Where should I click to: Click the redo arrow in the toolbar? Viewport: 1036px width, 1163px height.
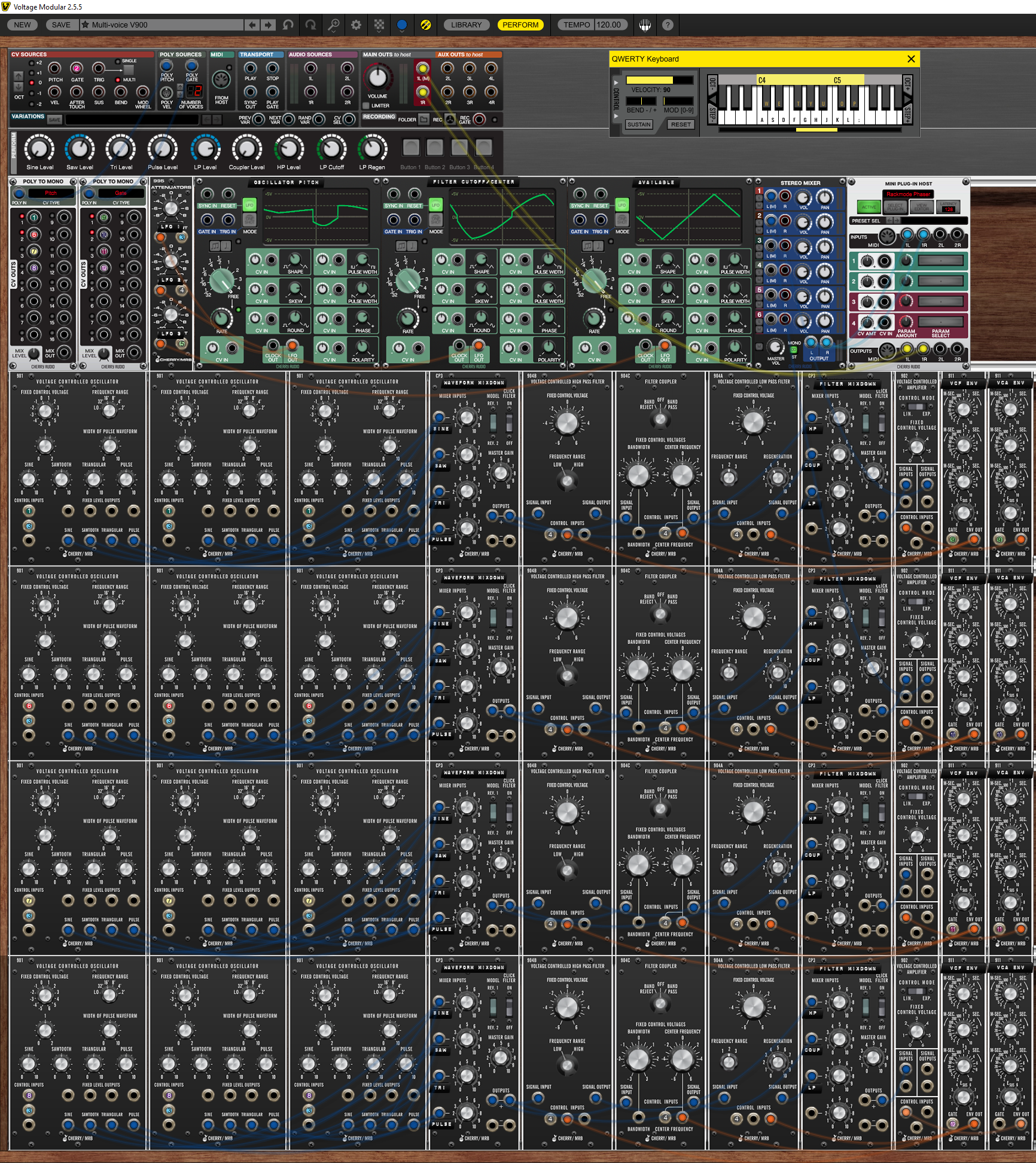tap(310, 25)
